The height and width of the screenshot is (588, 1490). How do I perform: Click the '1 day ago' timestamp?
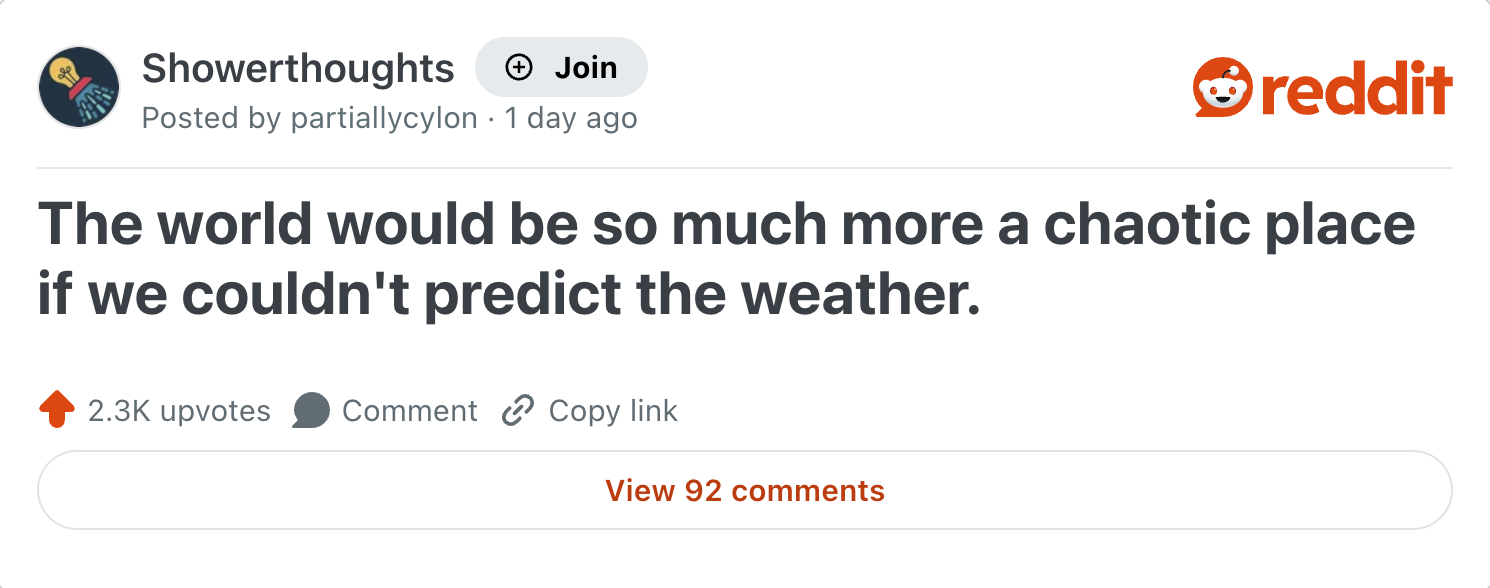click(571, 118)
